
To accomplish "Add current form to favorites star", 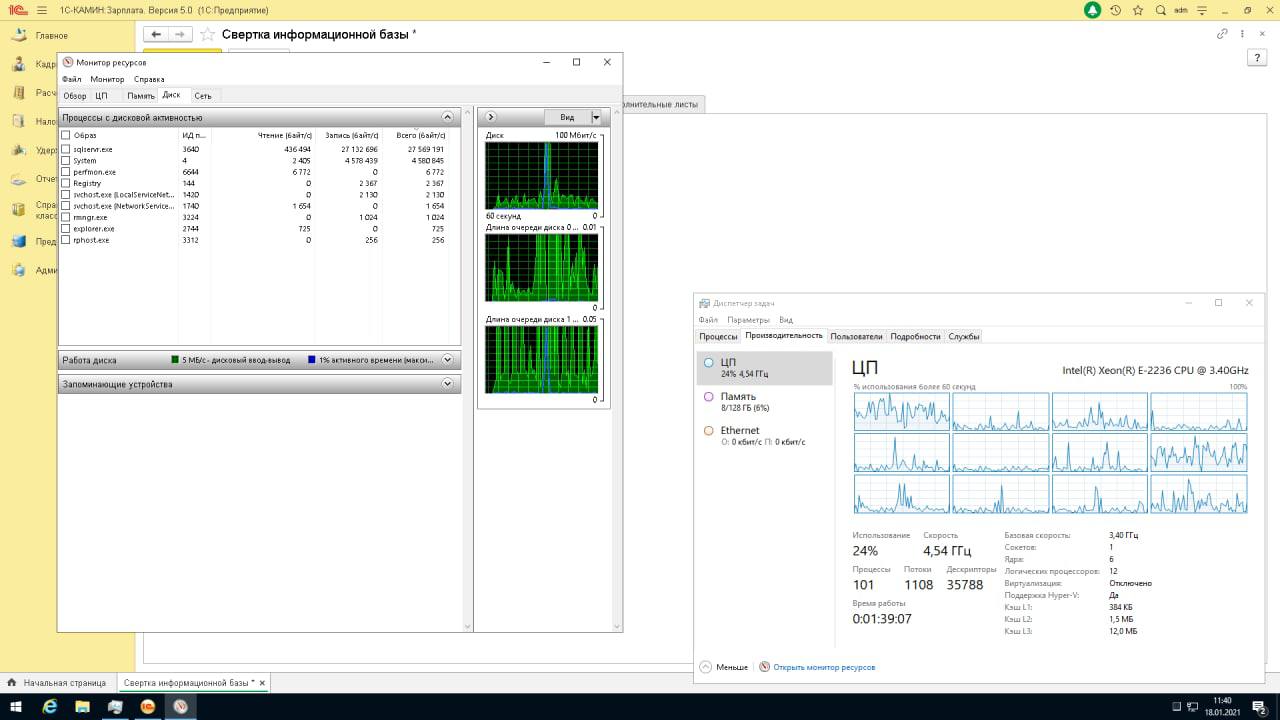I will tap(207, 34).
